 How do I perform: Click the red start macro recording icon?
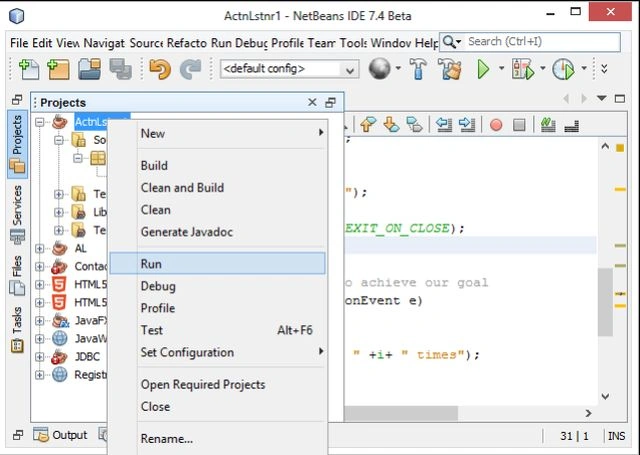pyautogui.click(x=496, y=125)
